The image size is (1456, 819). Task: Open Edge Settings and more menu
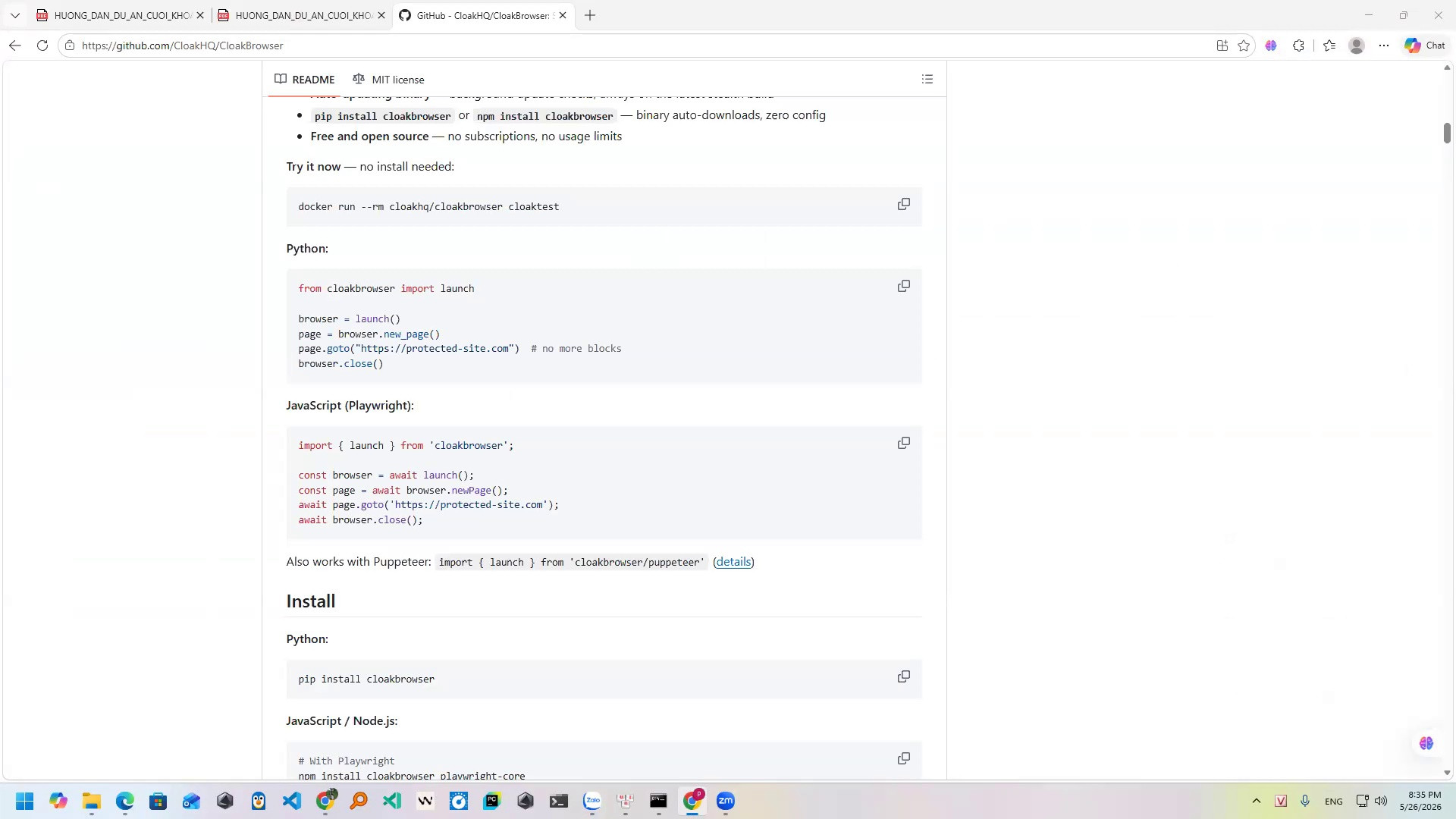coord(1384,45)
